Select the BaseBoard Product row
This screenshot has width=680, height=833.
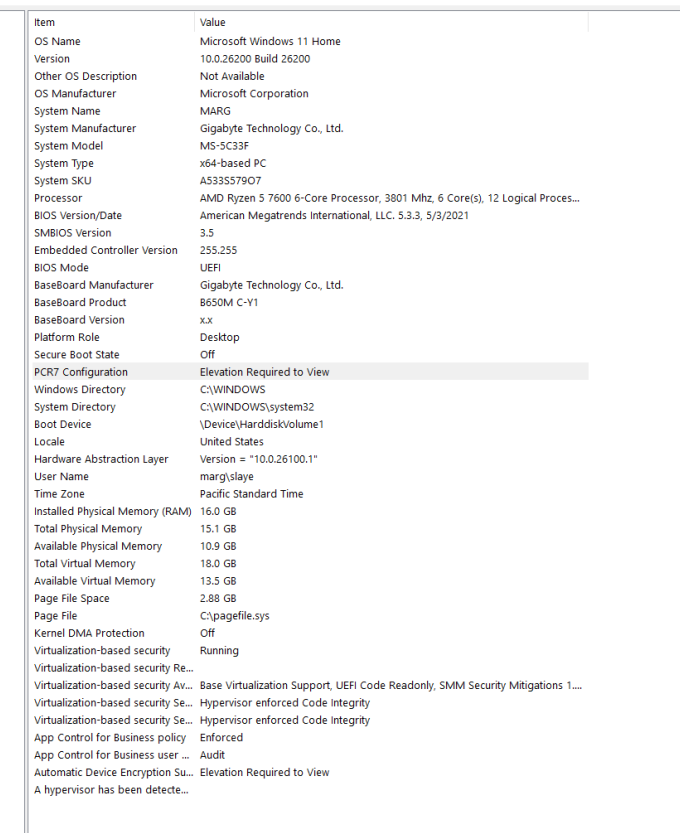309,303
